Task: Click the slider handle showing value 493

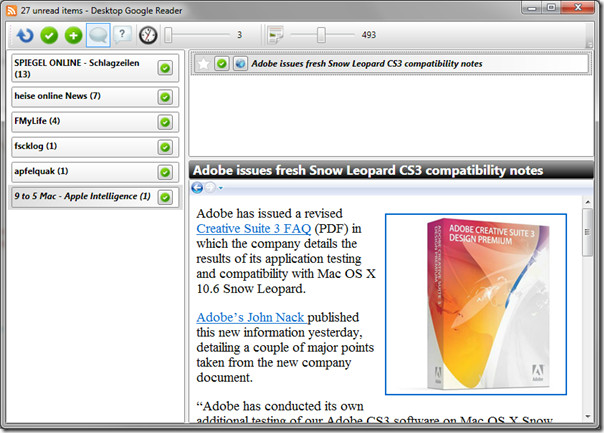Action: point(321,35)
